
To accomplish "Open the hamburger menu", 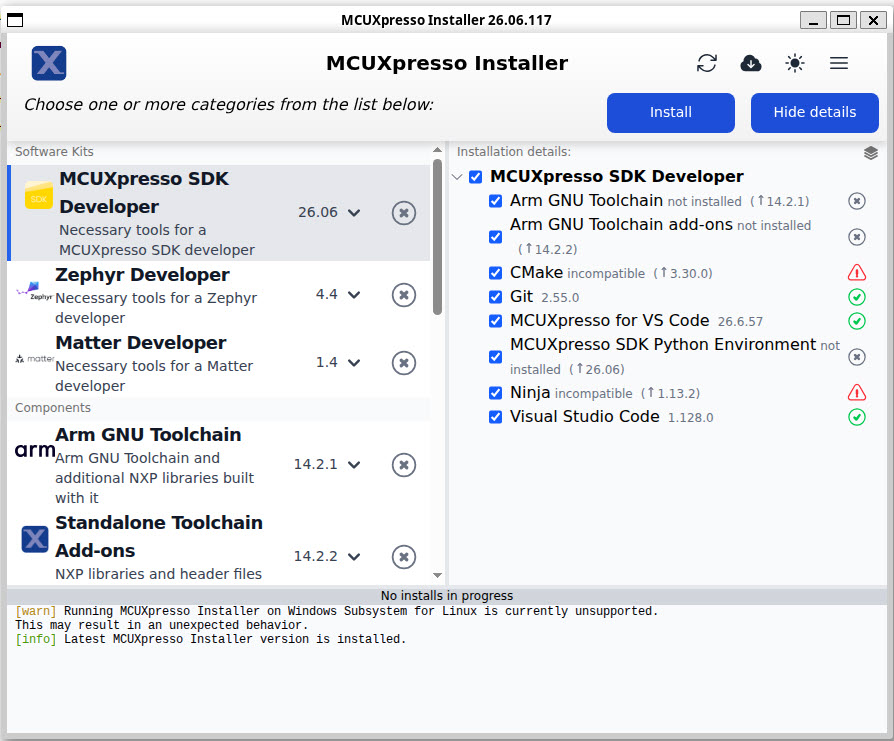I will pos(839,63).
